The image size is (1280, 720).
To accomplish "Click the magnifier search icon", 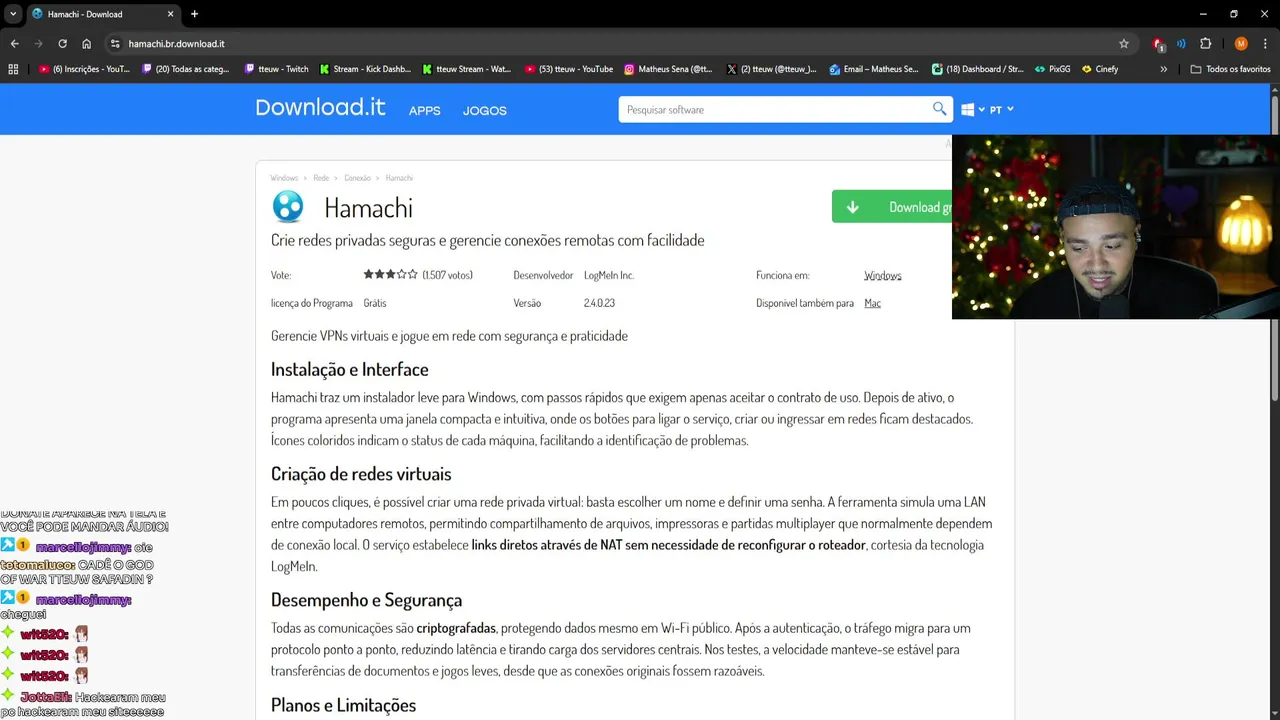I will 939,109.
